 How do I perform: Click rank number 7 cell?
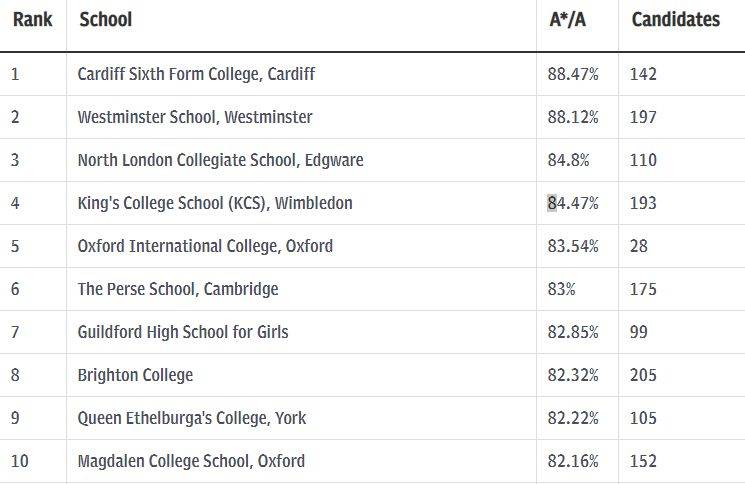[15, 332]
